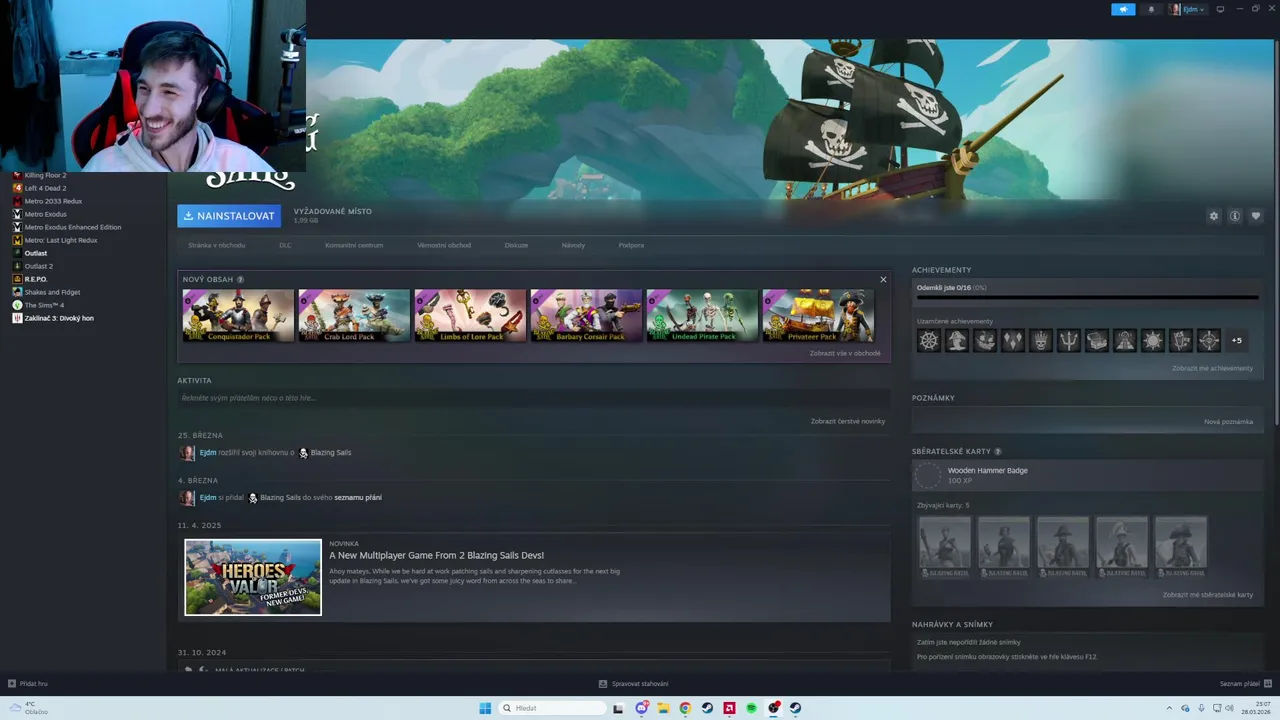Open Podpora tab
The image size is (1280, 720).
point(631,245)
